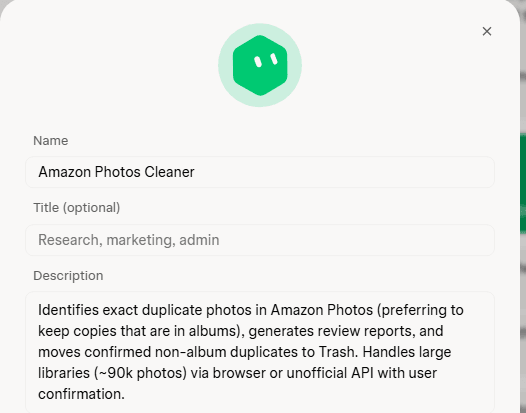Click the green strip behind the dialog edge
The image size is (526, 413).
[x=523, y=183]
